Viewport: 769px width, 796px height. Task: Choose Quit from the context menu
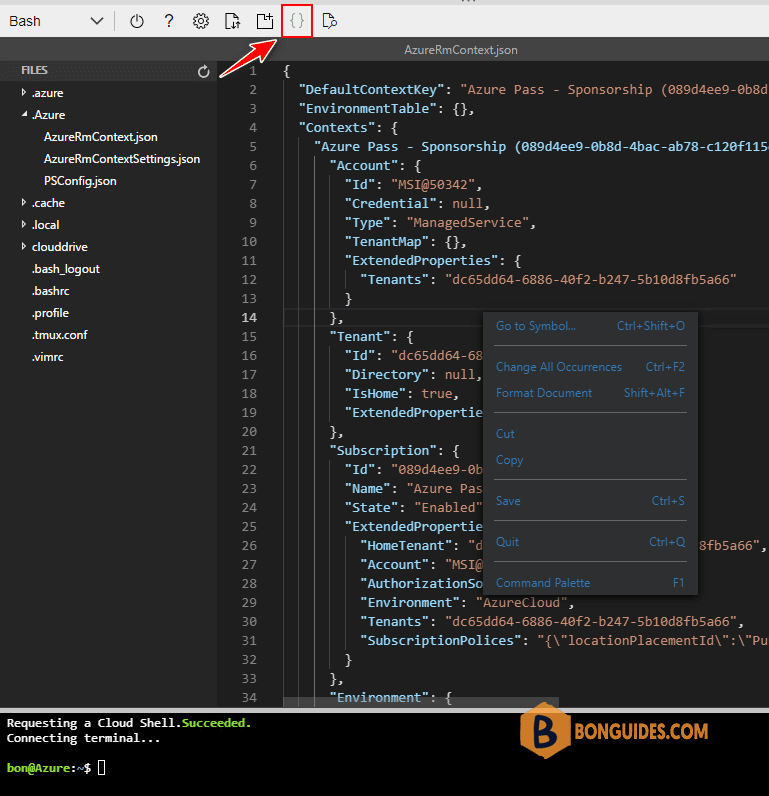click(x=590, y=542)
